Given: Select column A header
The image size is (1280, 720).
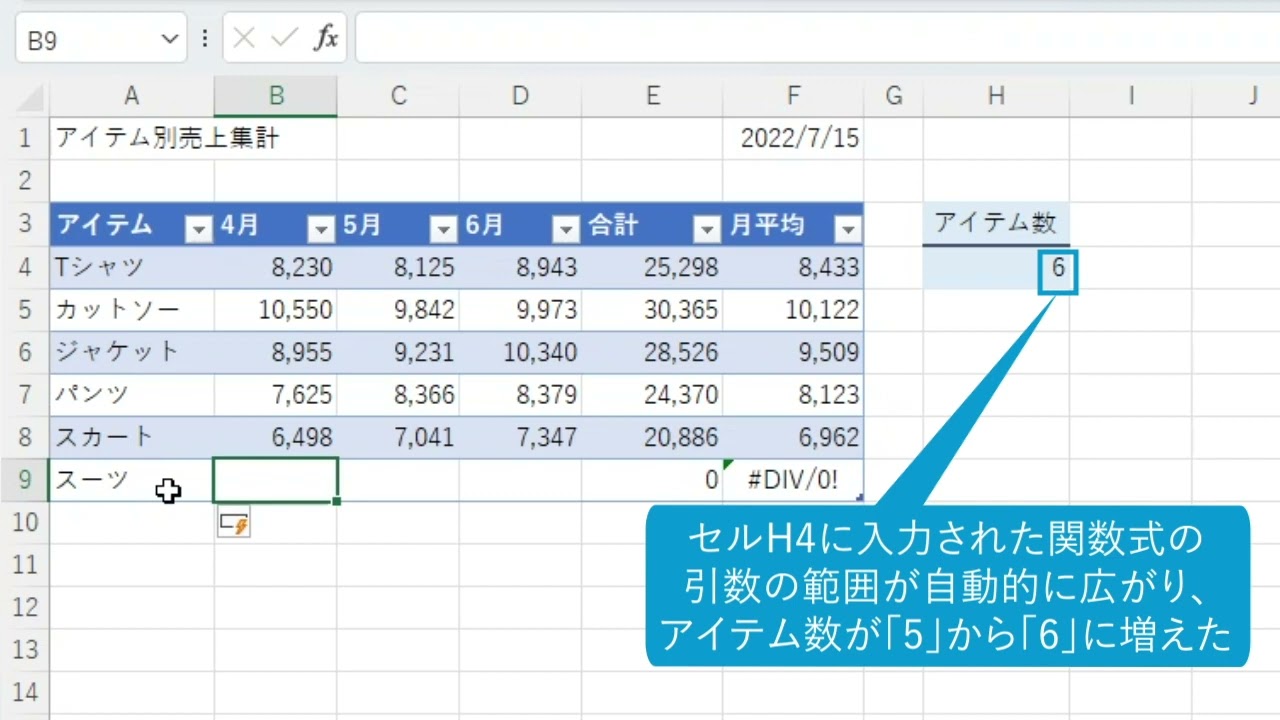Looking at the screenshot, I should click(131, 96).
